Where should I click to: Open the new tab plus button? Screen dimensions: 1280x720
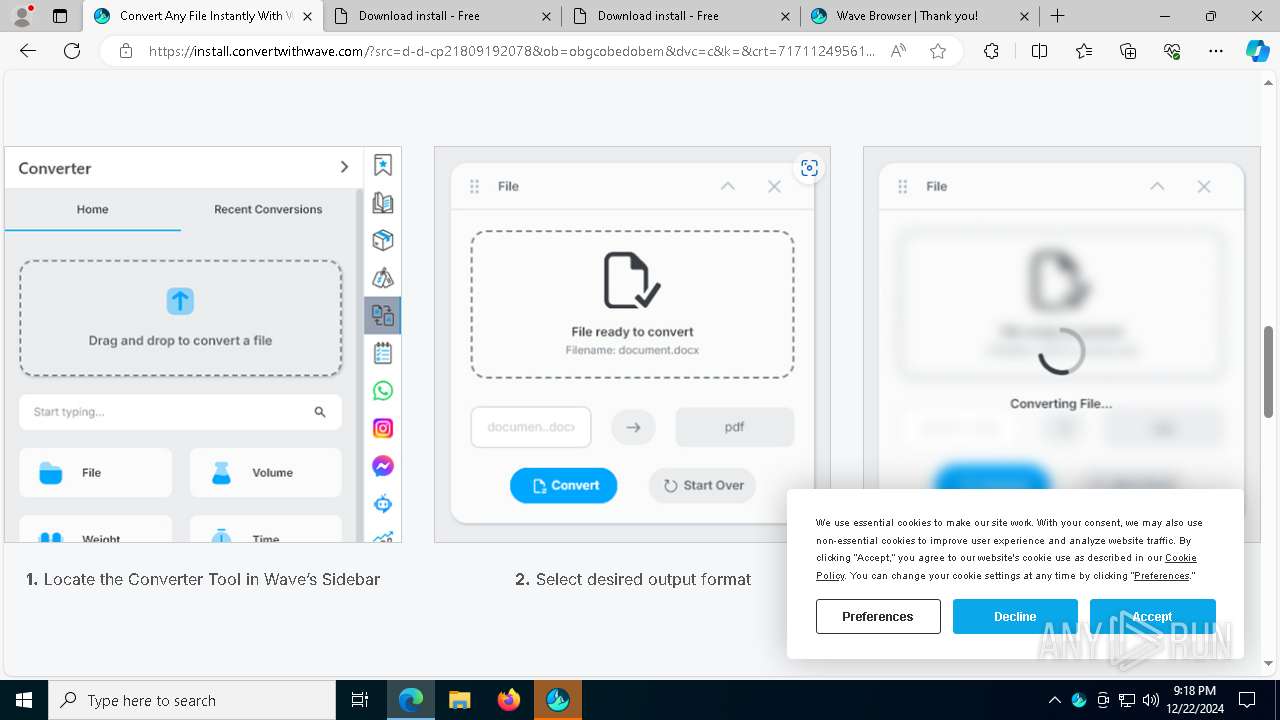click(1057, 16)
